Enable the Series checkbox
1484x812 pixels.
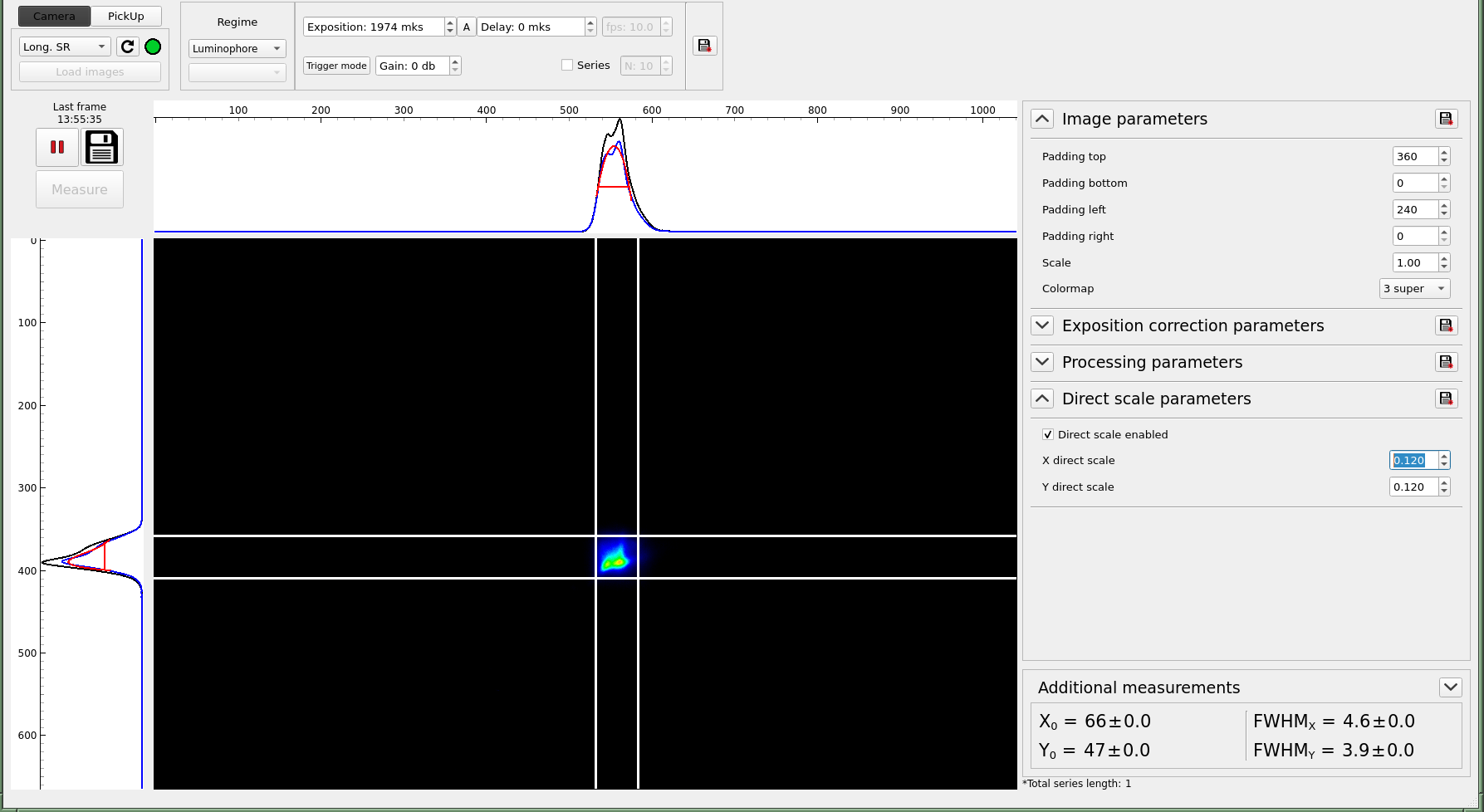(x=567, y=66)
